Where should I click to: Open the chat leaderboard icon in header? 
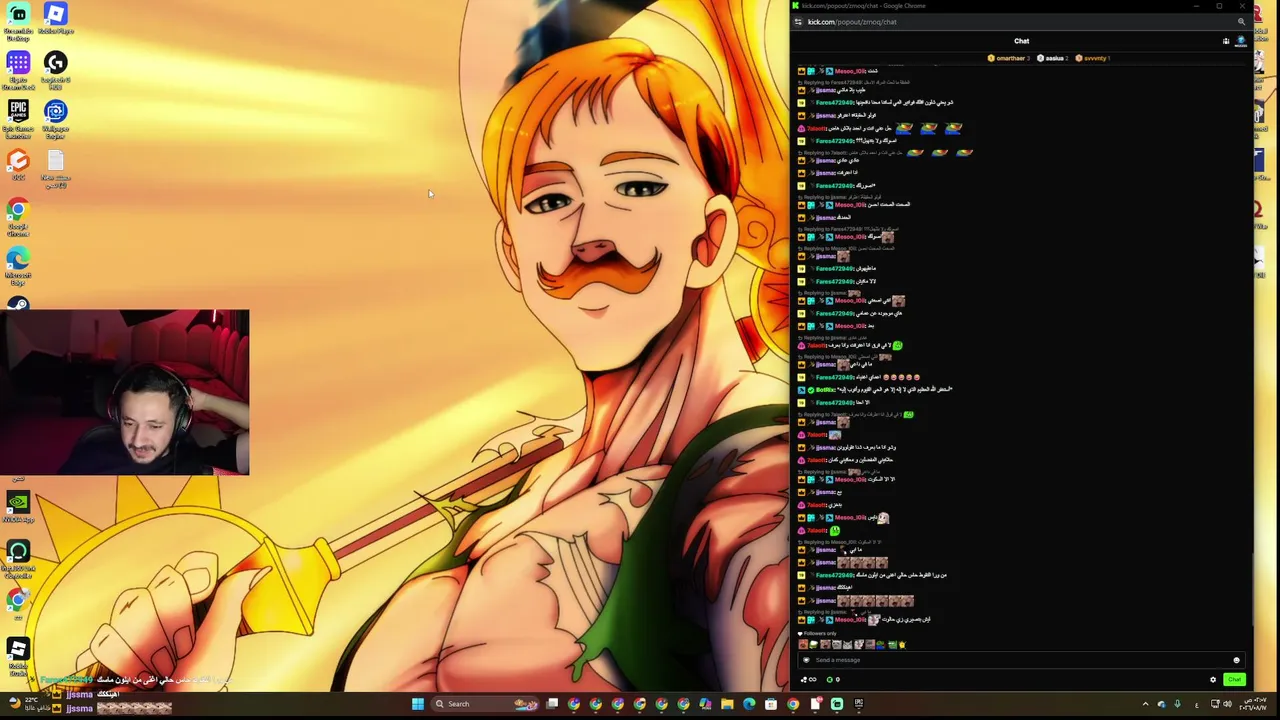tap(1226, 41)
